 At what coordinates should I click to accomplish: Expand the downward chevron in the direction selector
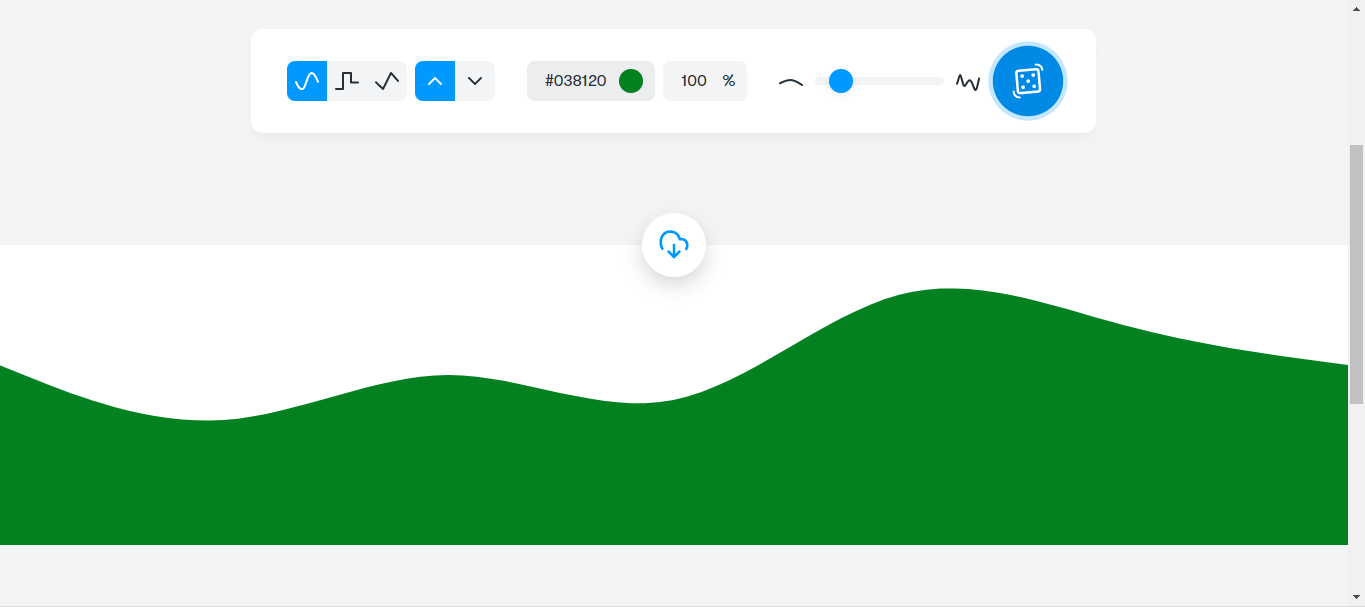tap(475, 81)
